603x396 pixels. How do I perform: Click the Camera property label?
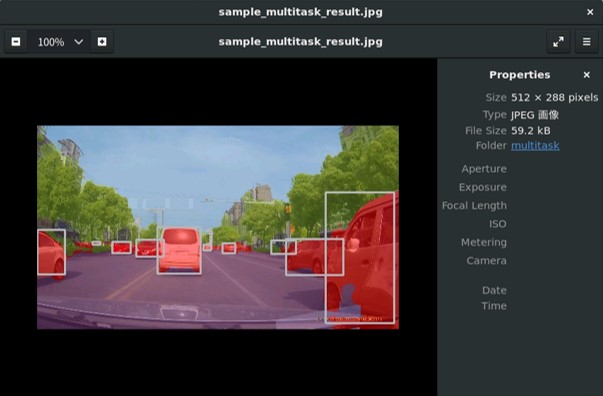(x=486, y=261)
